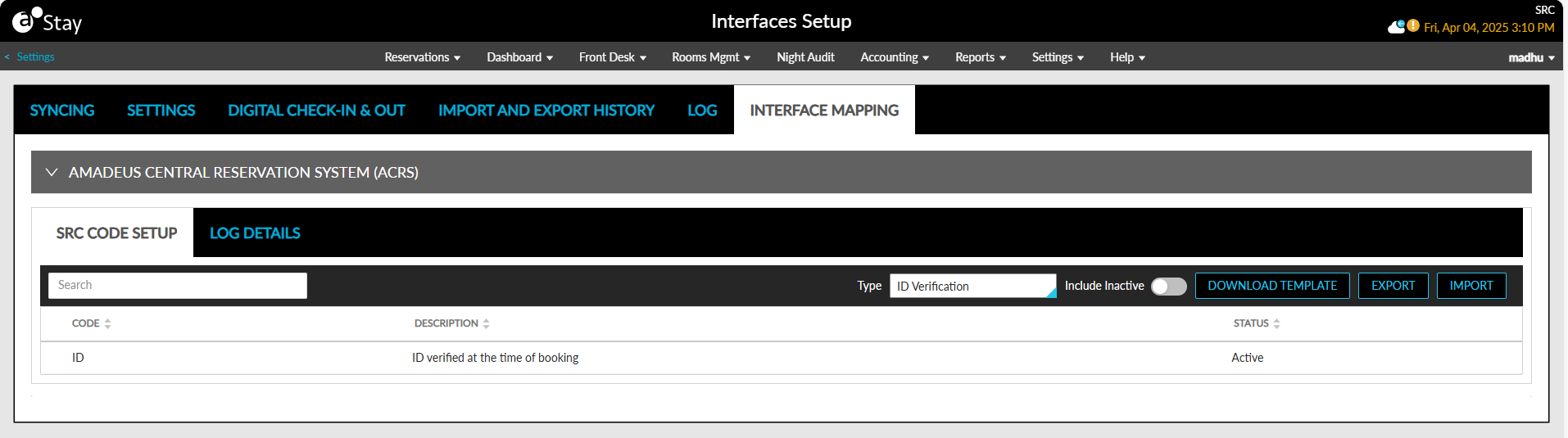Image resolution: width=1568 pixels, height=438 pixels.
Task: Click the Download Template button
Action: coord(1272,286)
